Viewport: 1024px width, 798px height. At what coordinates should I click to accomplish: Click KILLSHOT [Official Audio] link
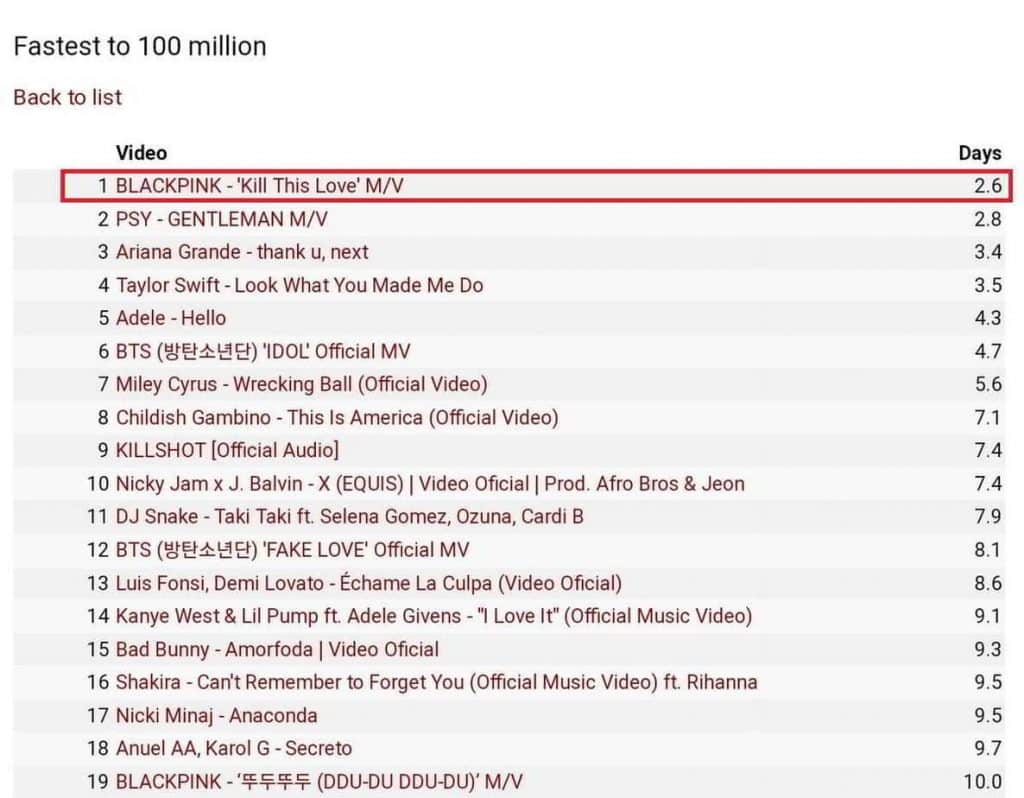[227, 450]
